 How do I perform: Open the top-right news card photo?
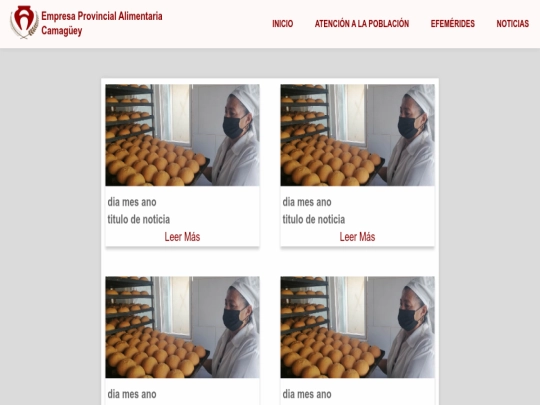tap(357, 135)
